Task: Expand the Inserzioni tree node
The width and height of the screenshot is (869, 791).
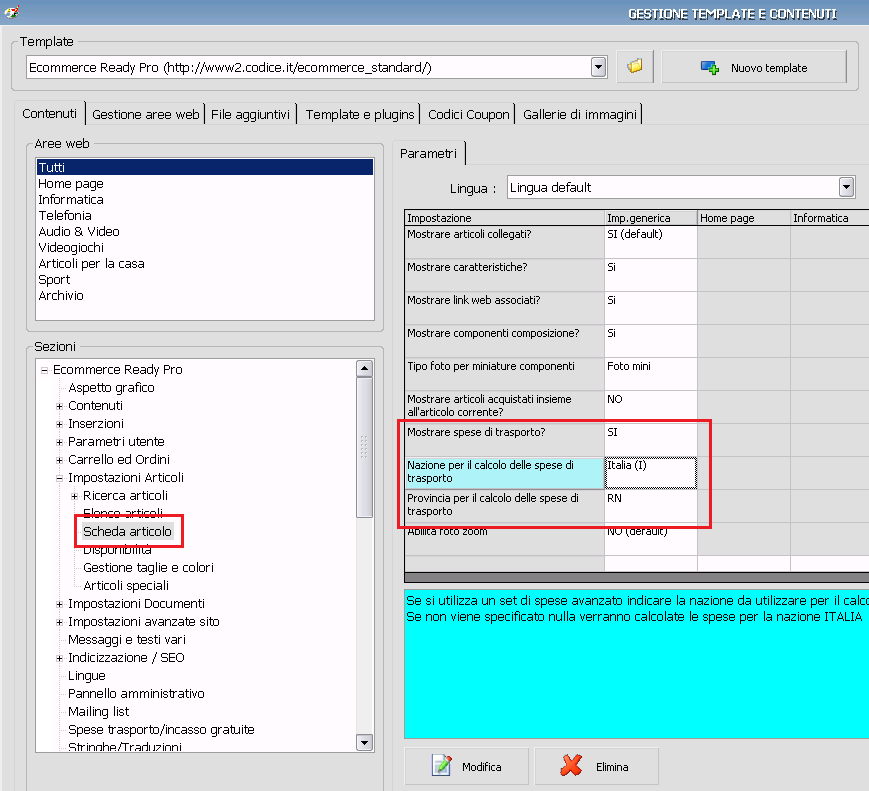Action: click(x=59, y=424)
